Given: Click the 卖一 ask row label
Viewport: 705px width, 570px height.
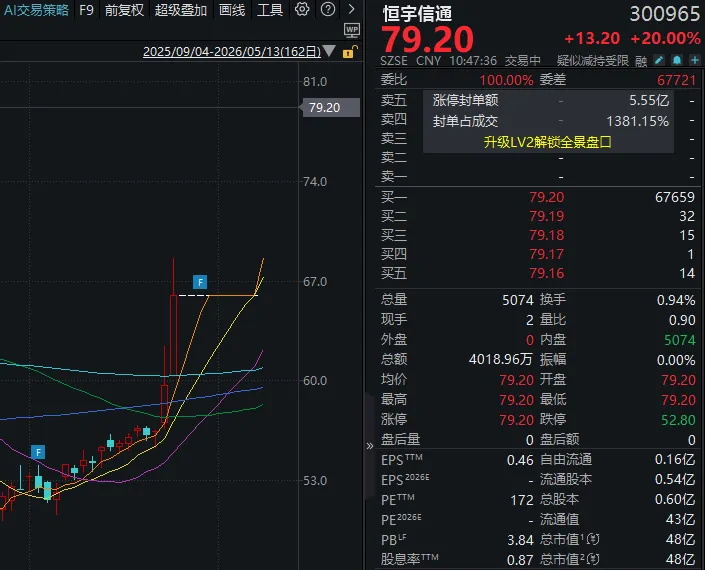Looking at the screenshot, I should coord(394,177).
